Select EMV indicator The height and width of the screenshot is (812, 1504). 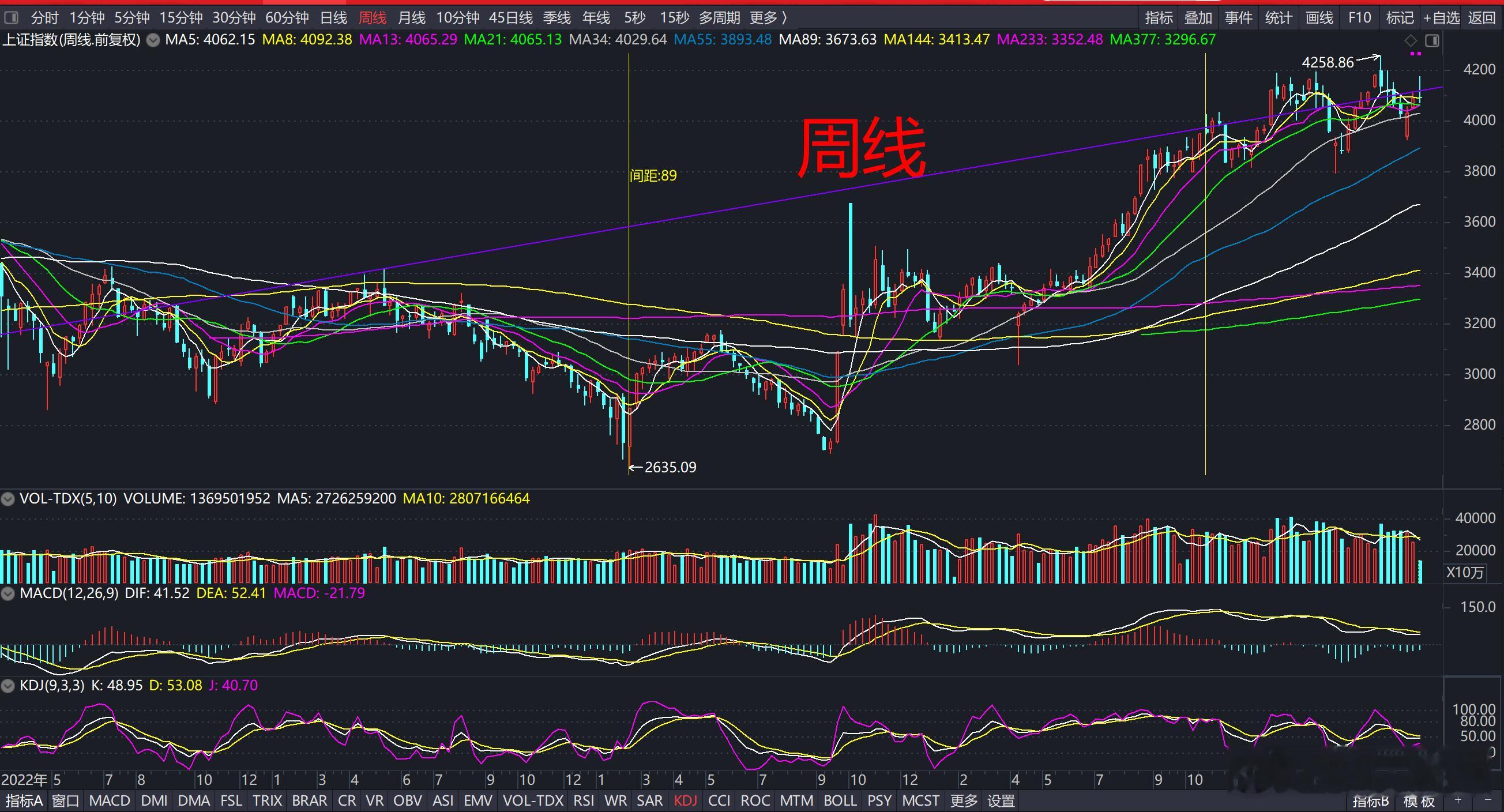tap(478, 801)
